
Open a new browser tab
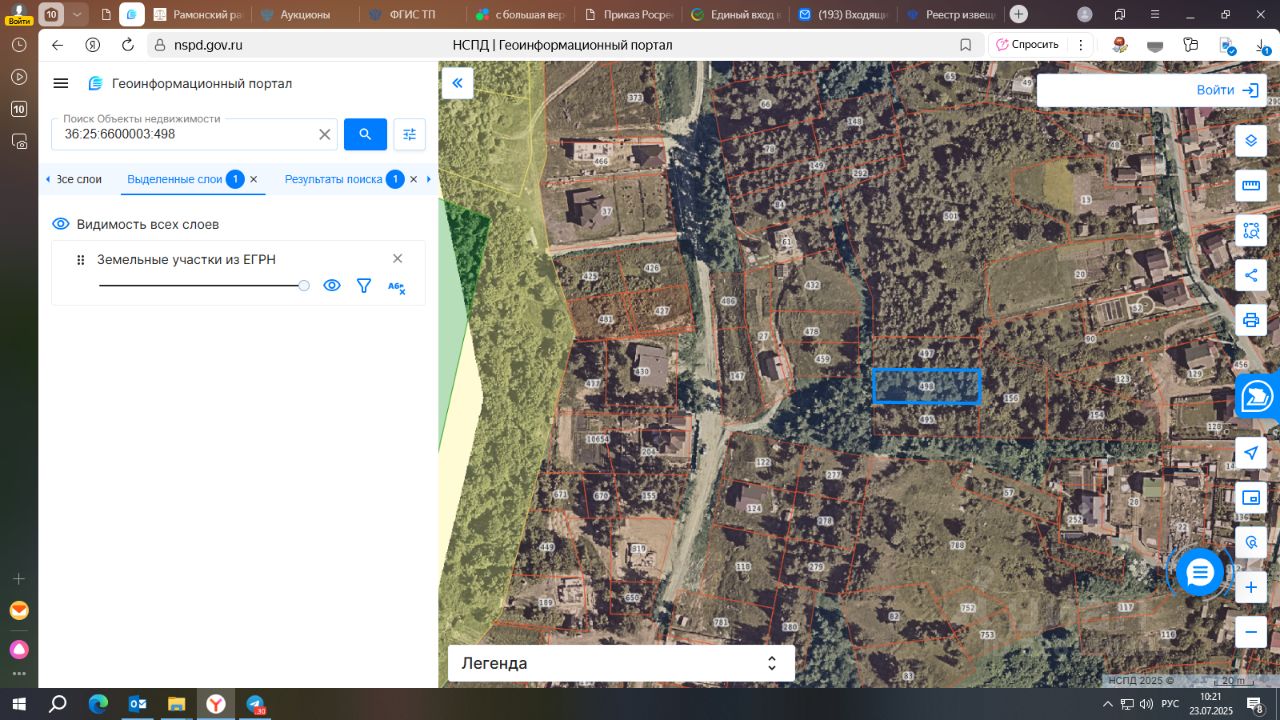[x=1018, y=14]
